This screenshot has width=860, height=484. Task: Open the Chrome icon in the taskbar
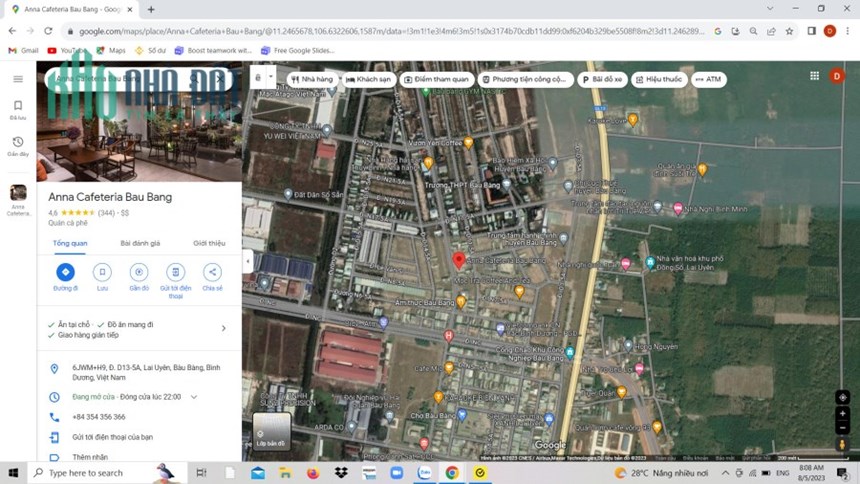[452, 473]
